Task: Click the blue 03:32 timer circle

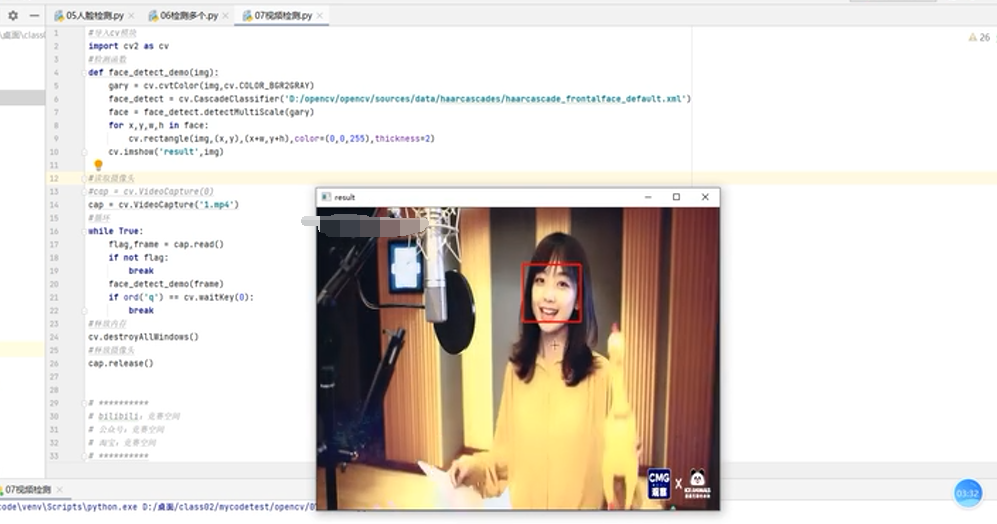Action: click(967, 493)
